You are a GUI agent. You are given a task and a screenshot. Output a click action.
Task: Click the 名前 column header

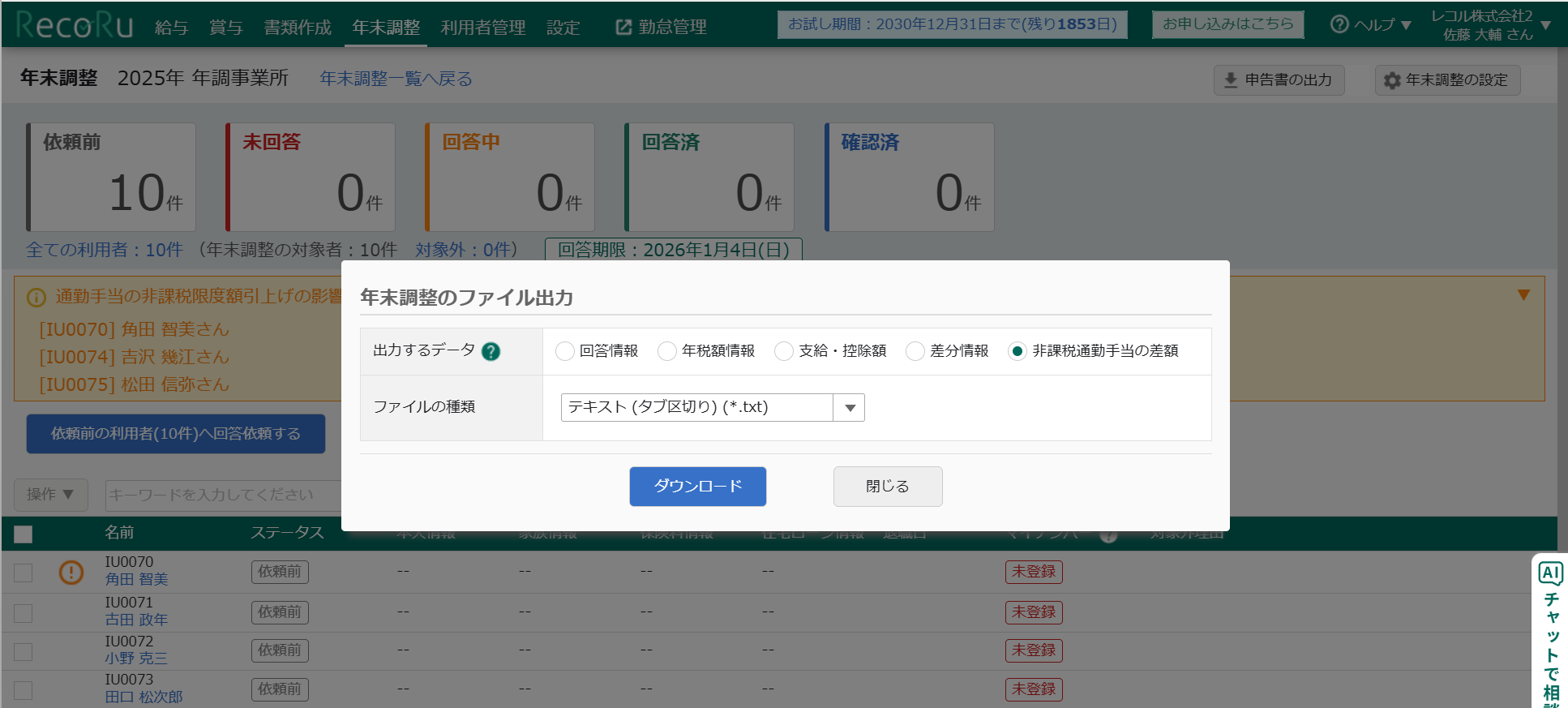pyautogui.click(x=119, y=533)
